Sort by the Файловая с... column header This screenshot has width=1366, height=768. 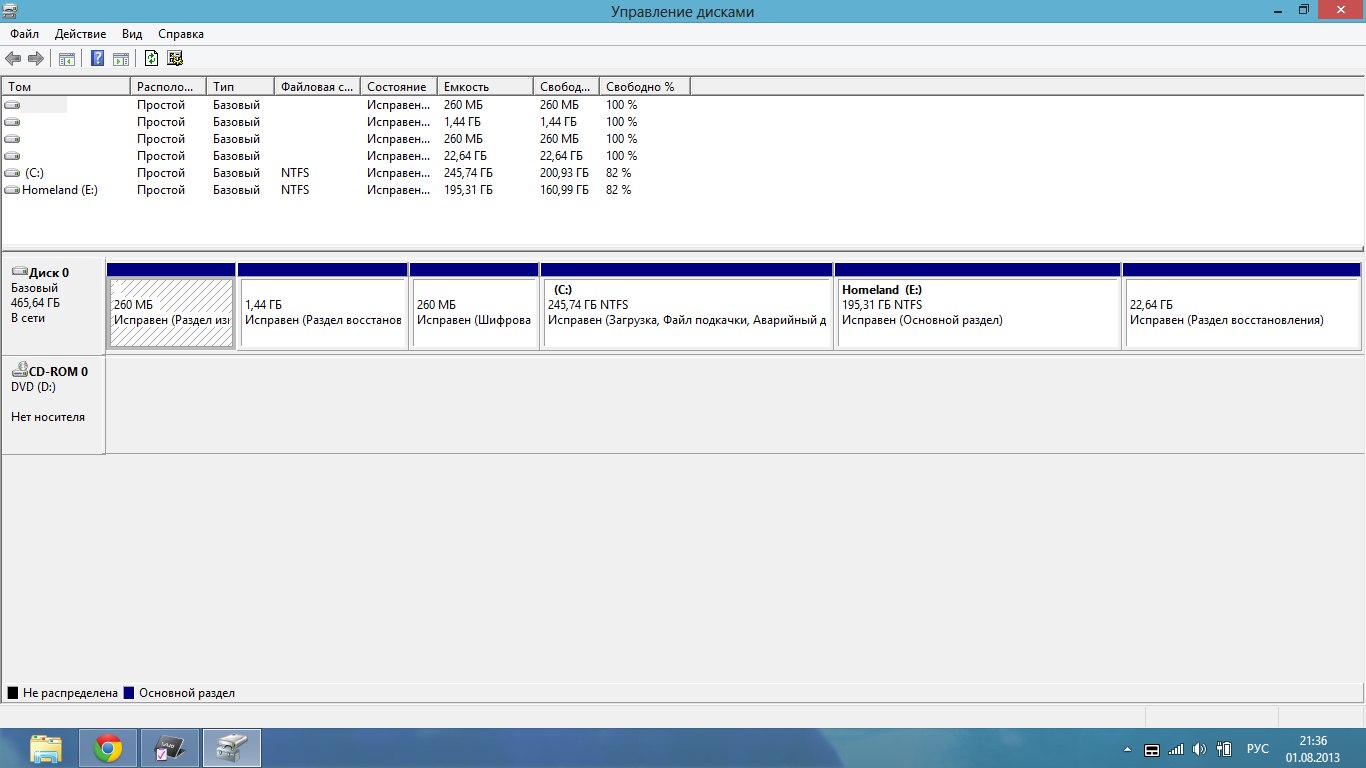click(x=317, y=87)
